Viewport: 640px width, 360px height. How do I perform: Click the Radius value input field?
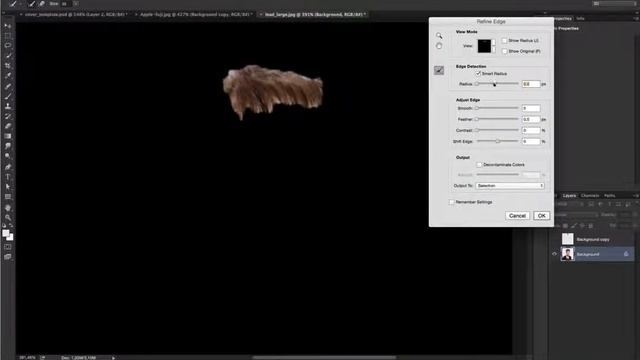(x=531, y=84)
